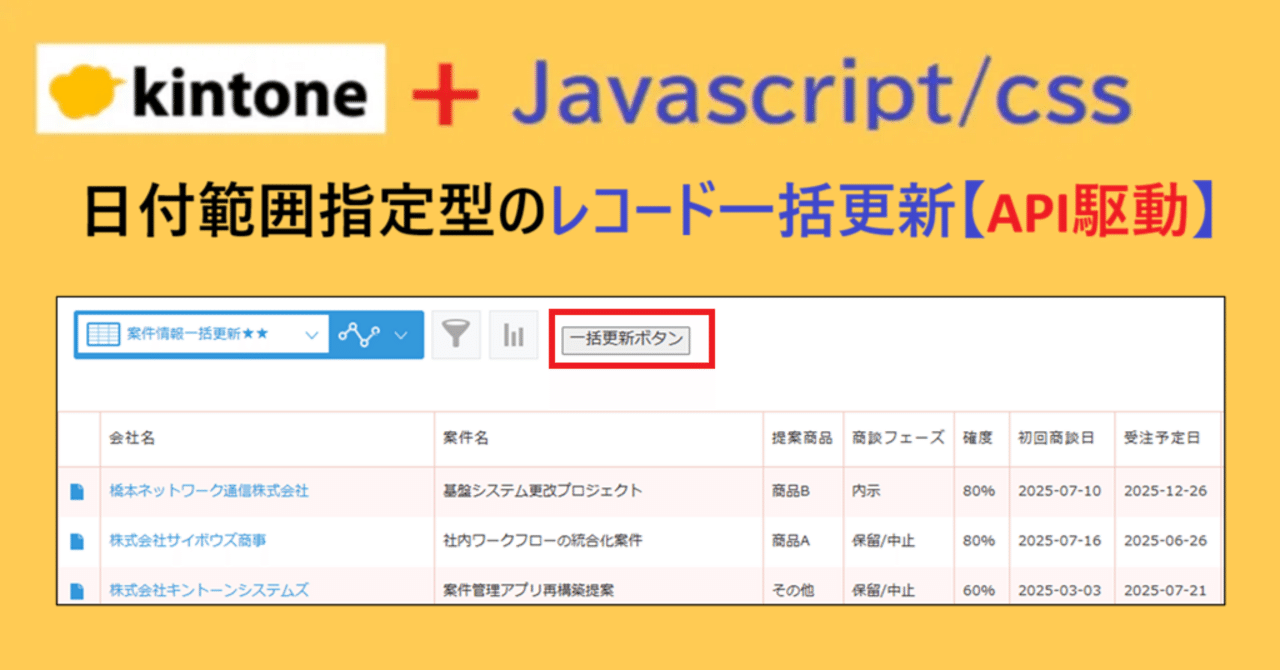
Task: Click the list view table icon
Action: 101,335
